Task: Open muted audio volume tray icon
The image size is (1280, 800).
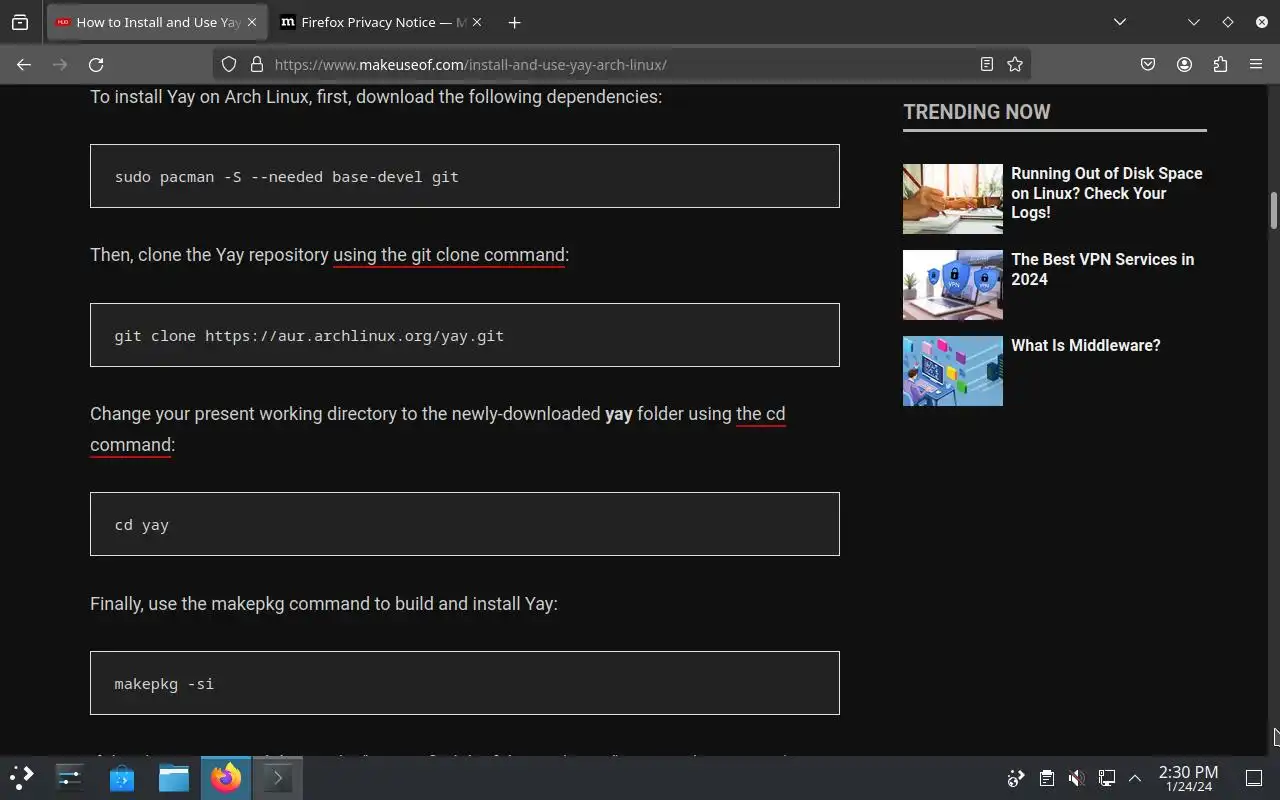Action: point(1076,778)
